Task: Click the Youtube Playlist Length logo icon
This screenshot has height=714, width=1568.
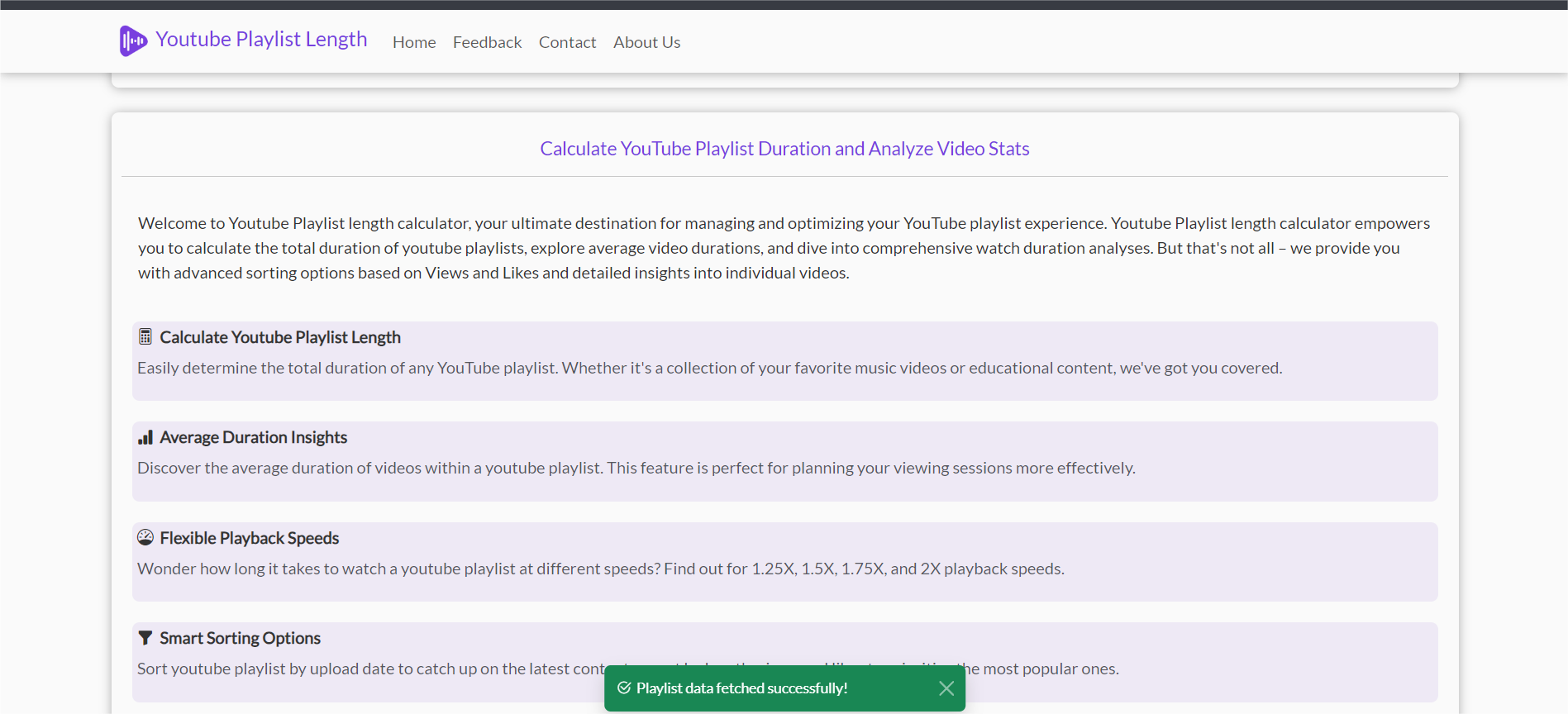Action: click(133, 40)
